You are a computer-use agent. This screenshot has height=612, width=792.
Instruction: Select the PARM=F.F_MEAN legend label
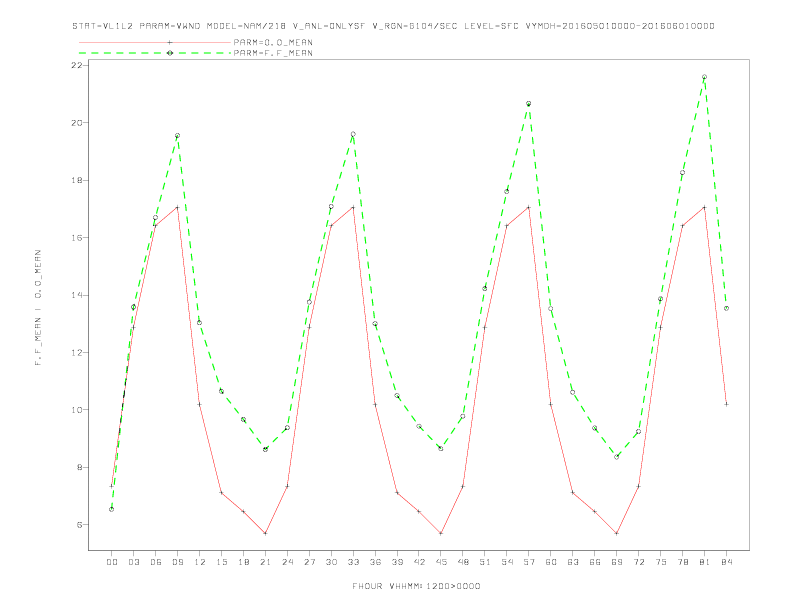coord(273,53)
